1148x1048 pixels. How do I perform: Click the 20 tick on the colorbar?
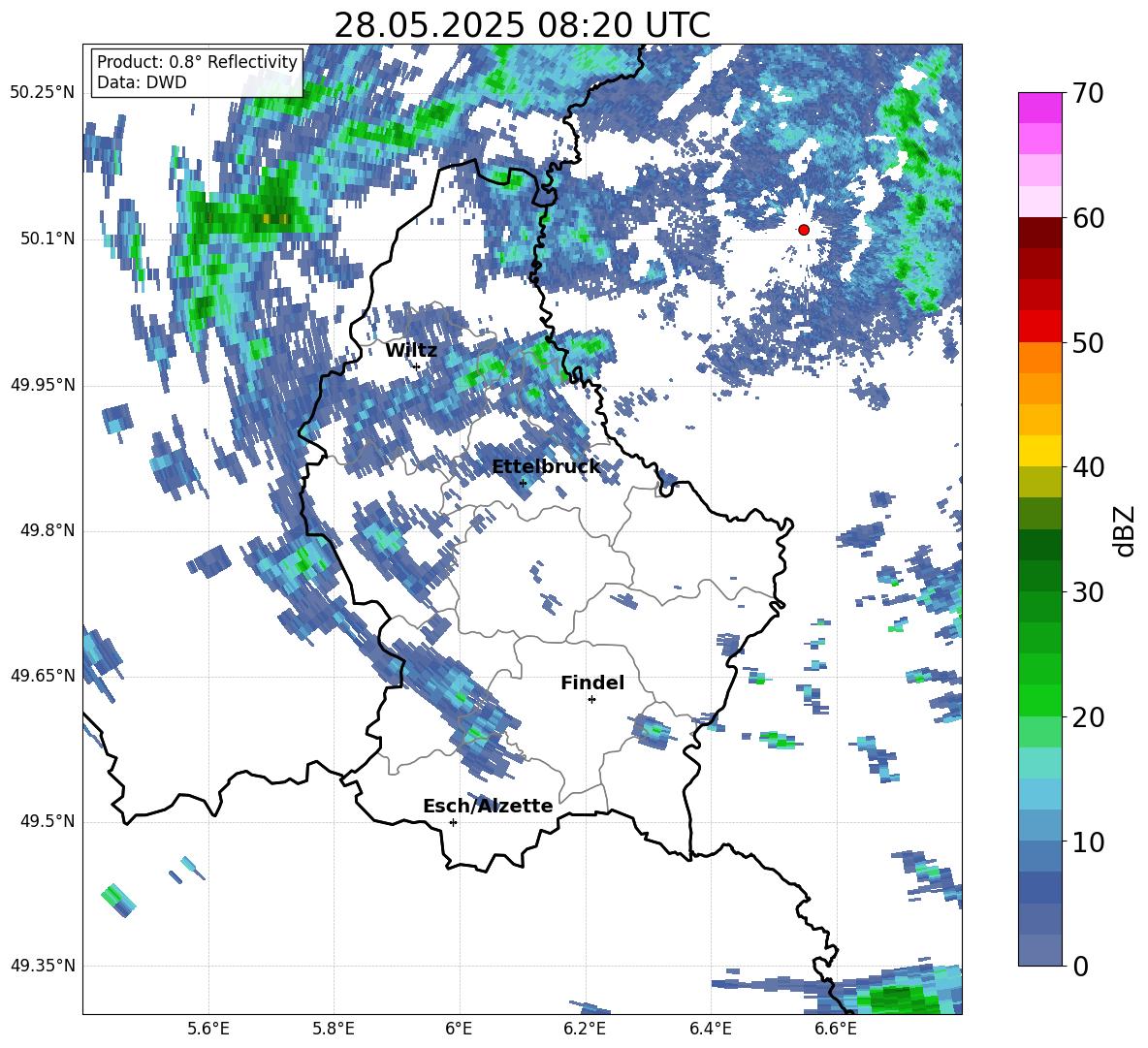coord(1087,717)
